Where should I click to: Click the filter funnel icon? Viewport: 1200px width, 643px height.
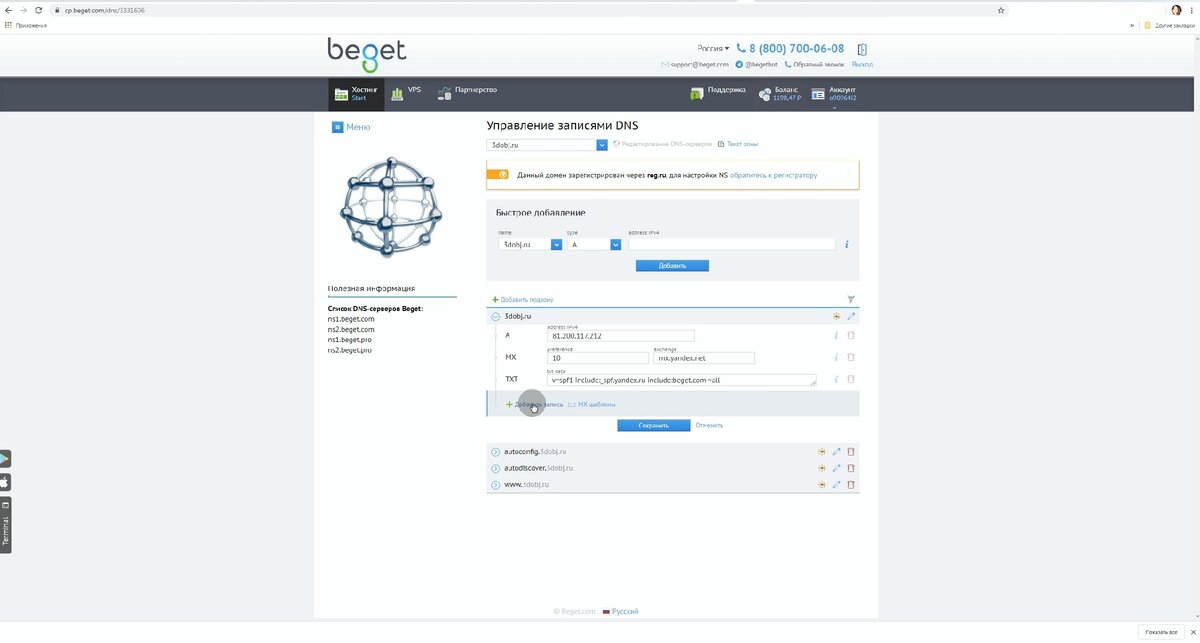pos(851,299)
